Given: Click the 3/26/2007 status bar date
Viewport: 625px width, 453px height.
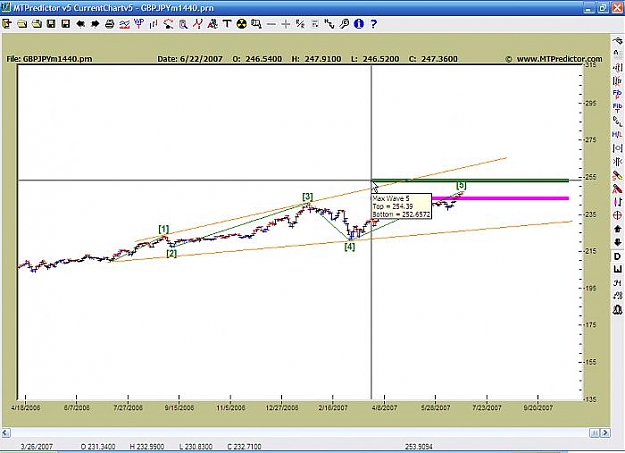Looking at the screenshot, I should tap(37, 447).
